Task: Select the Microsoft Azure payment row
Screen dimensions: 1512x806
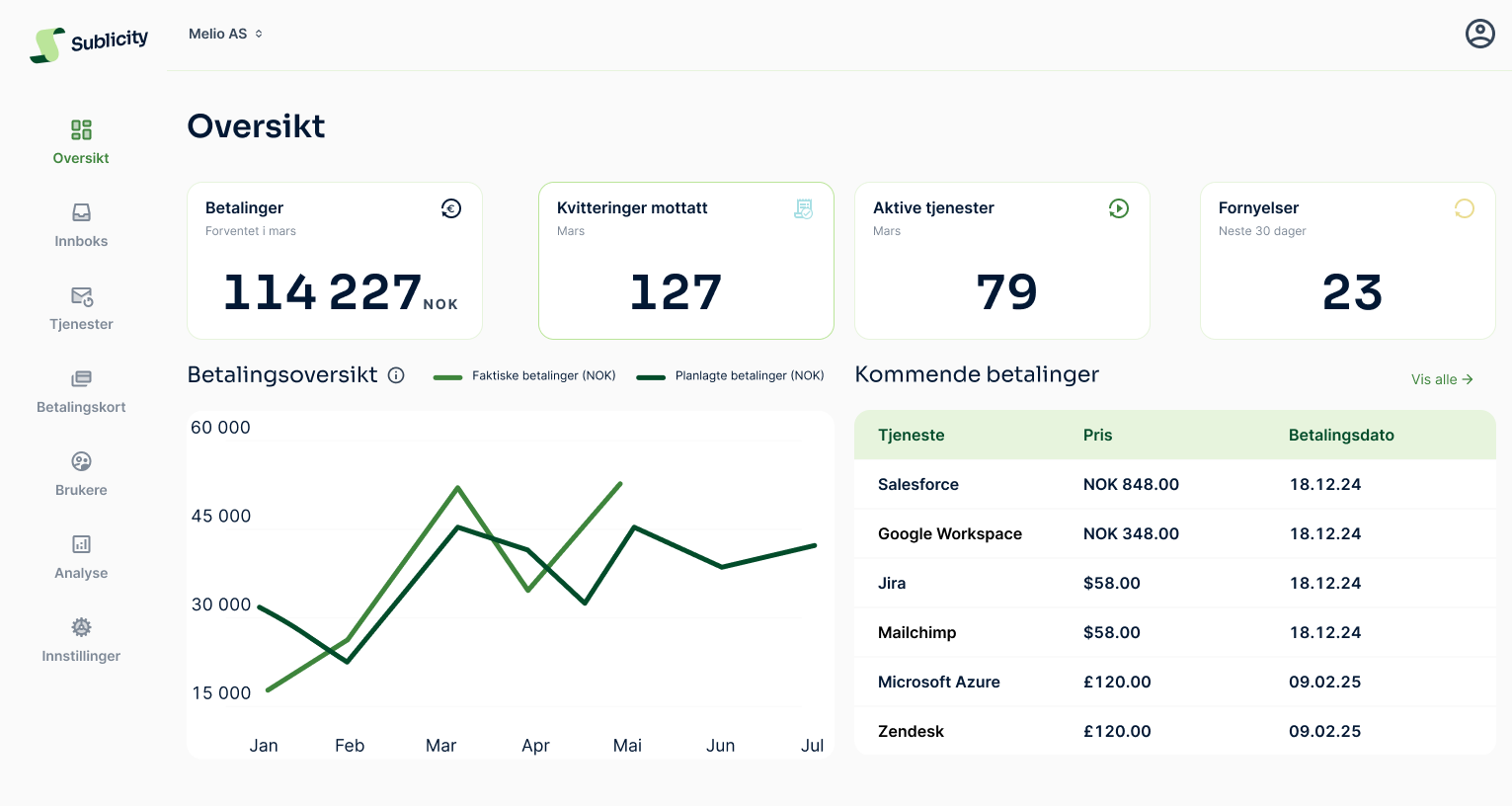Action: (x=1173, y=682)
